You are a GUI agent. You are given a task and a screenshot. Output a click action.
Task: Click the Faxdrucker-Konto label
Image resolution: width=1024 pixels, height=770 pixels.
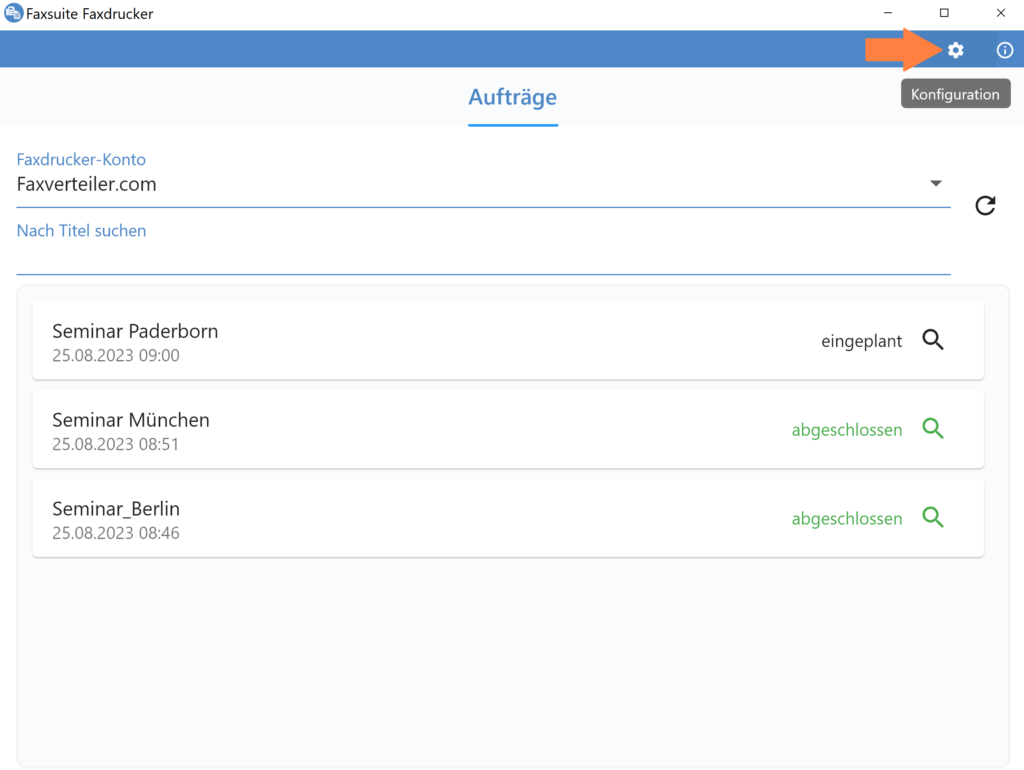point(81,159)
